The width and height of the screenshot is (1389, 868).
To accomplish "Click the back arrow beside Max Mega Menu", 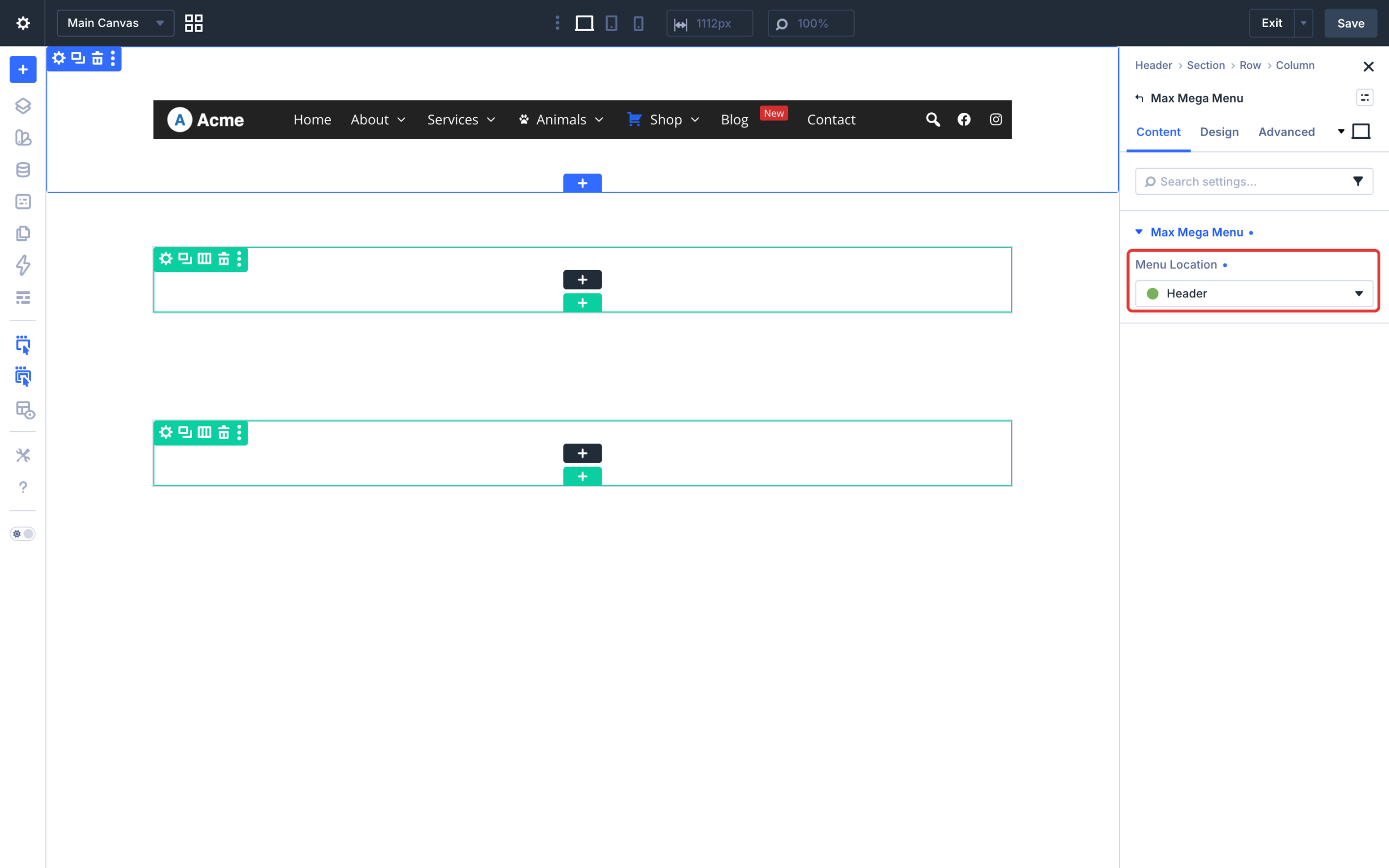I will (1139, 98).
